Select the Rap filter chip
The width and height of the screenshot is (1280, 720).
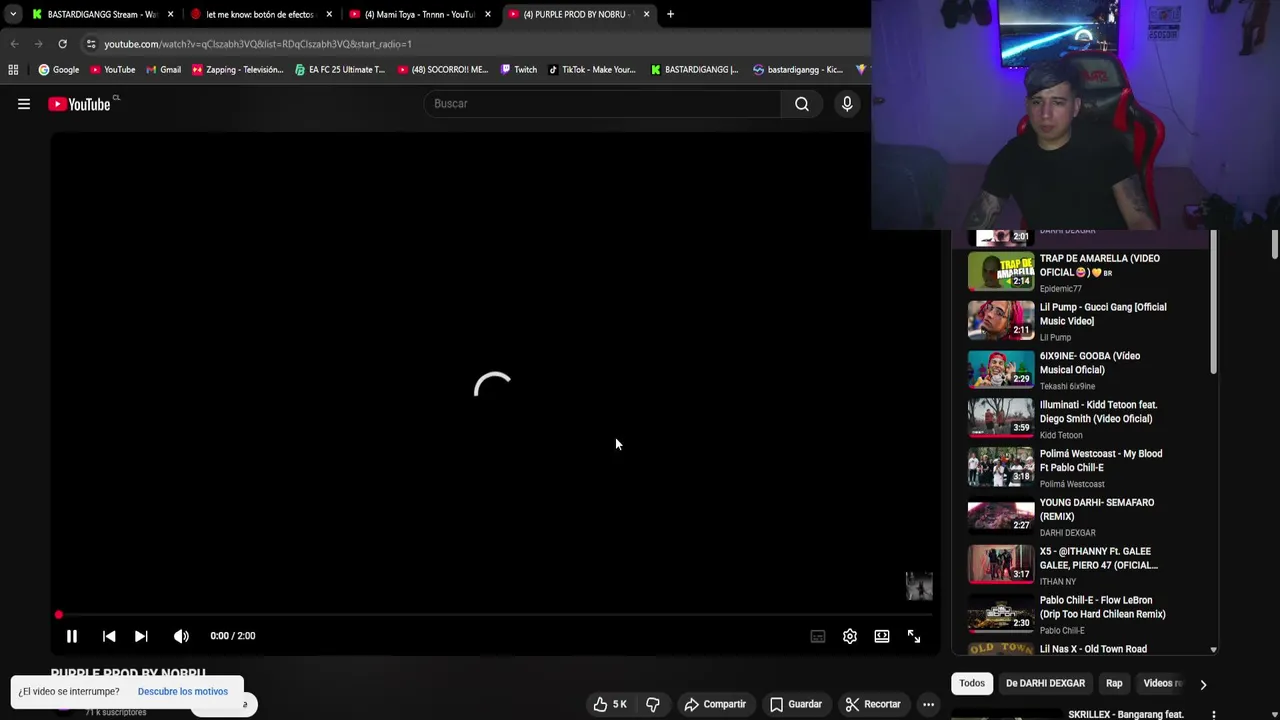pos(1114,683)
